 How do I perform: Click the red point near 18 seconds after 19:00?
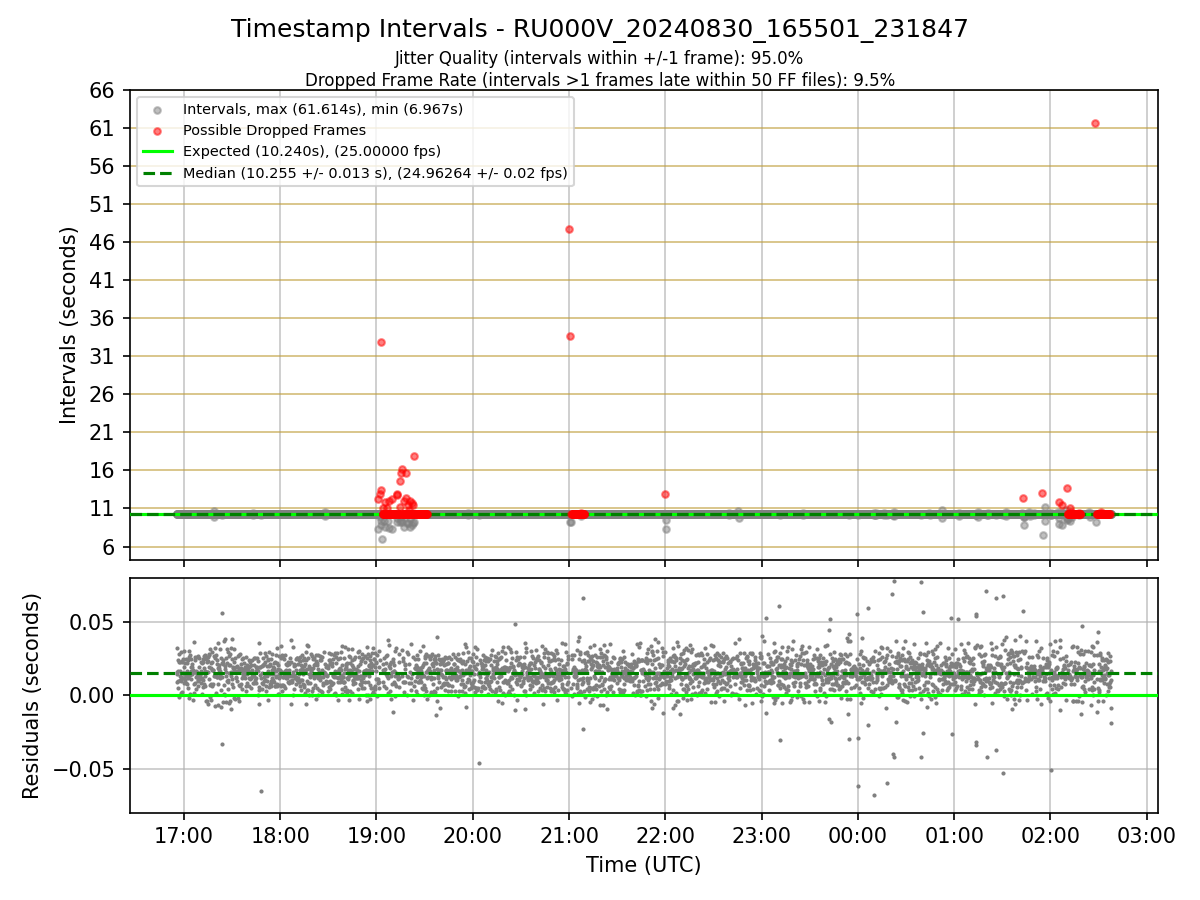[x=414, y=456]
